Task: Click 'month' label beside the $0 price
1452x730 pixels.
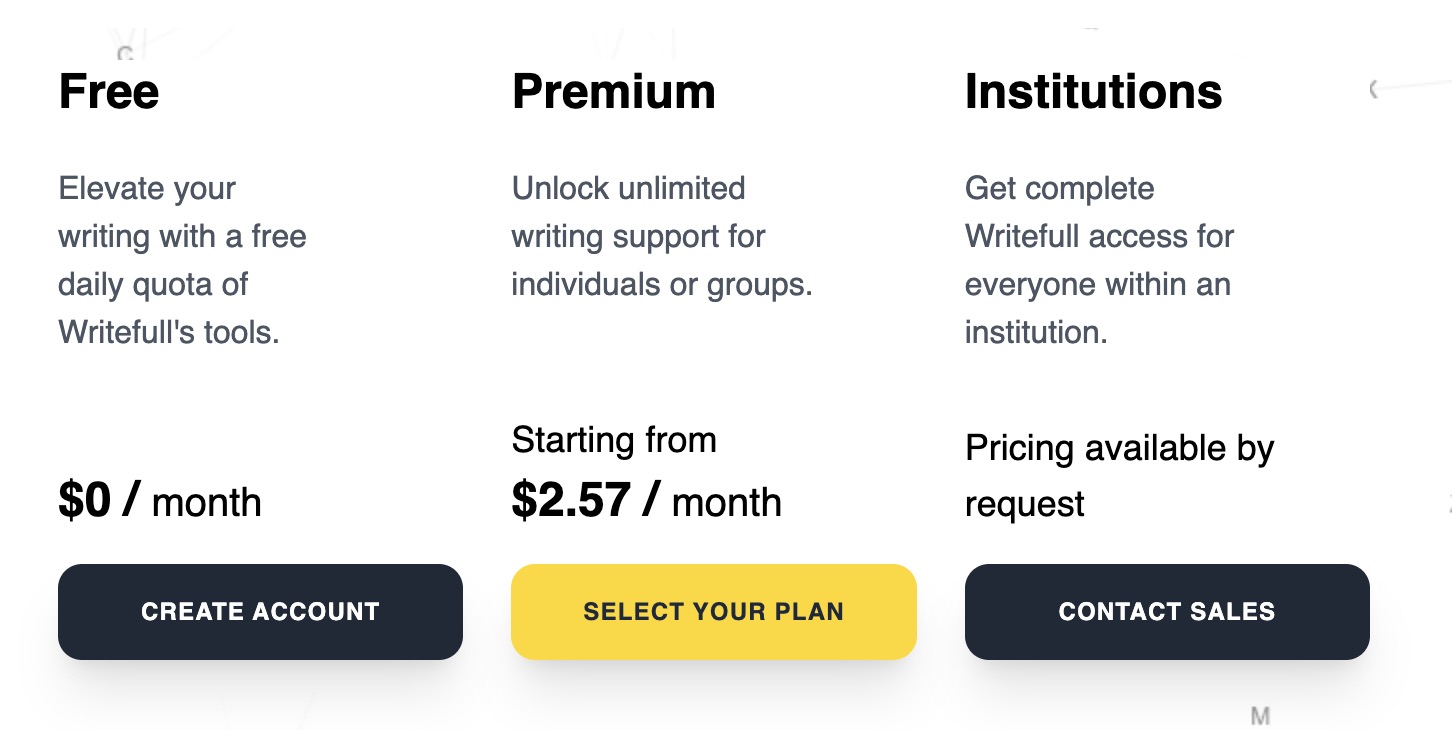Action: (x=207, y=502)
